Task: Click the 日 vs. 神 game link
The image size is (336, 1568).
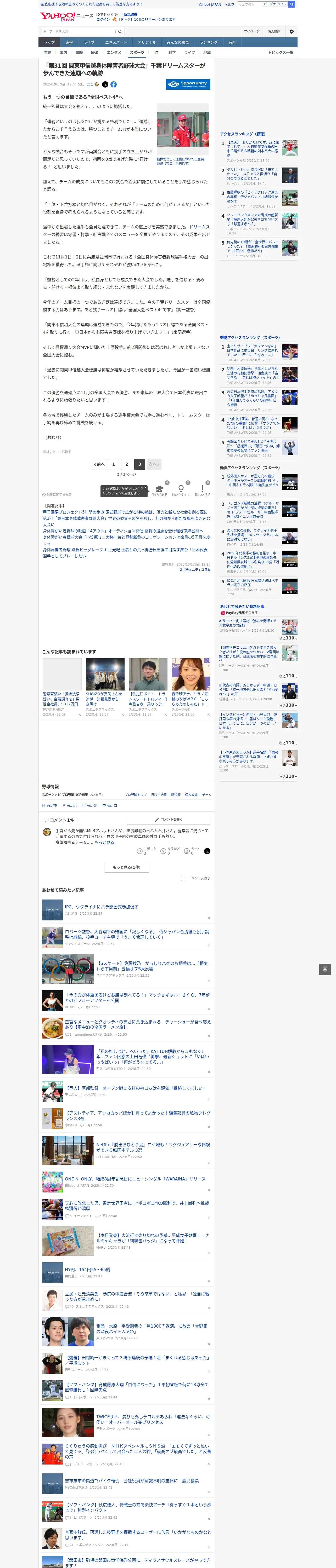Action: [49, 805]
